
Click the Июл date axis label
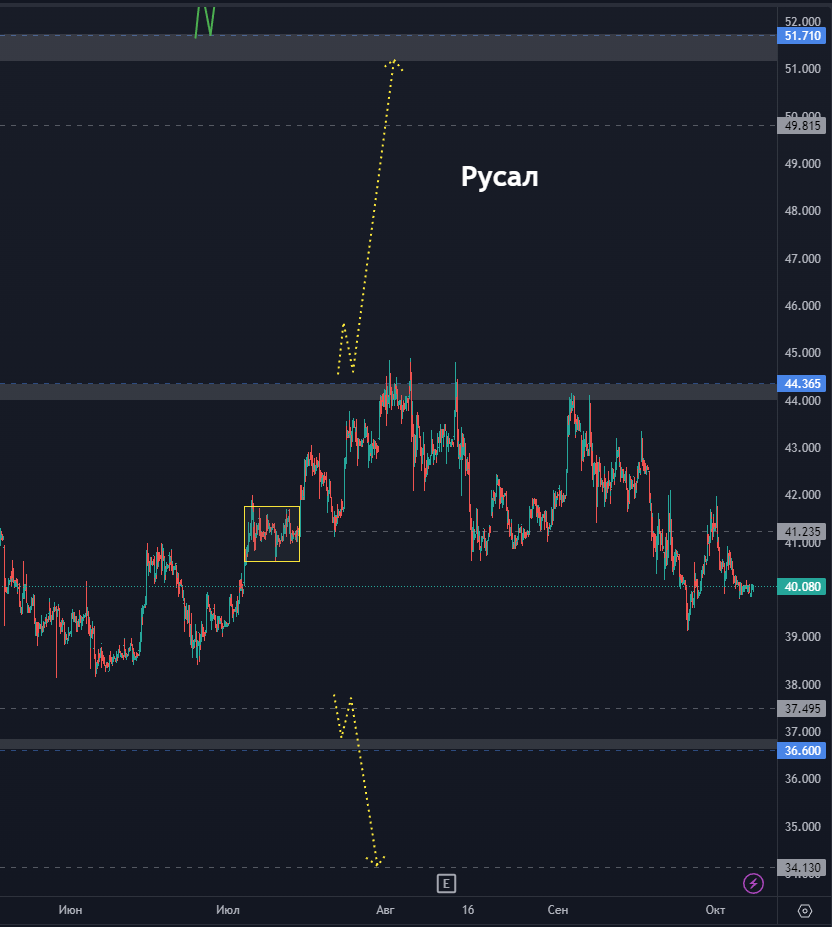tap(228, 910)
